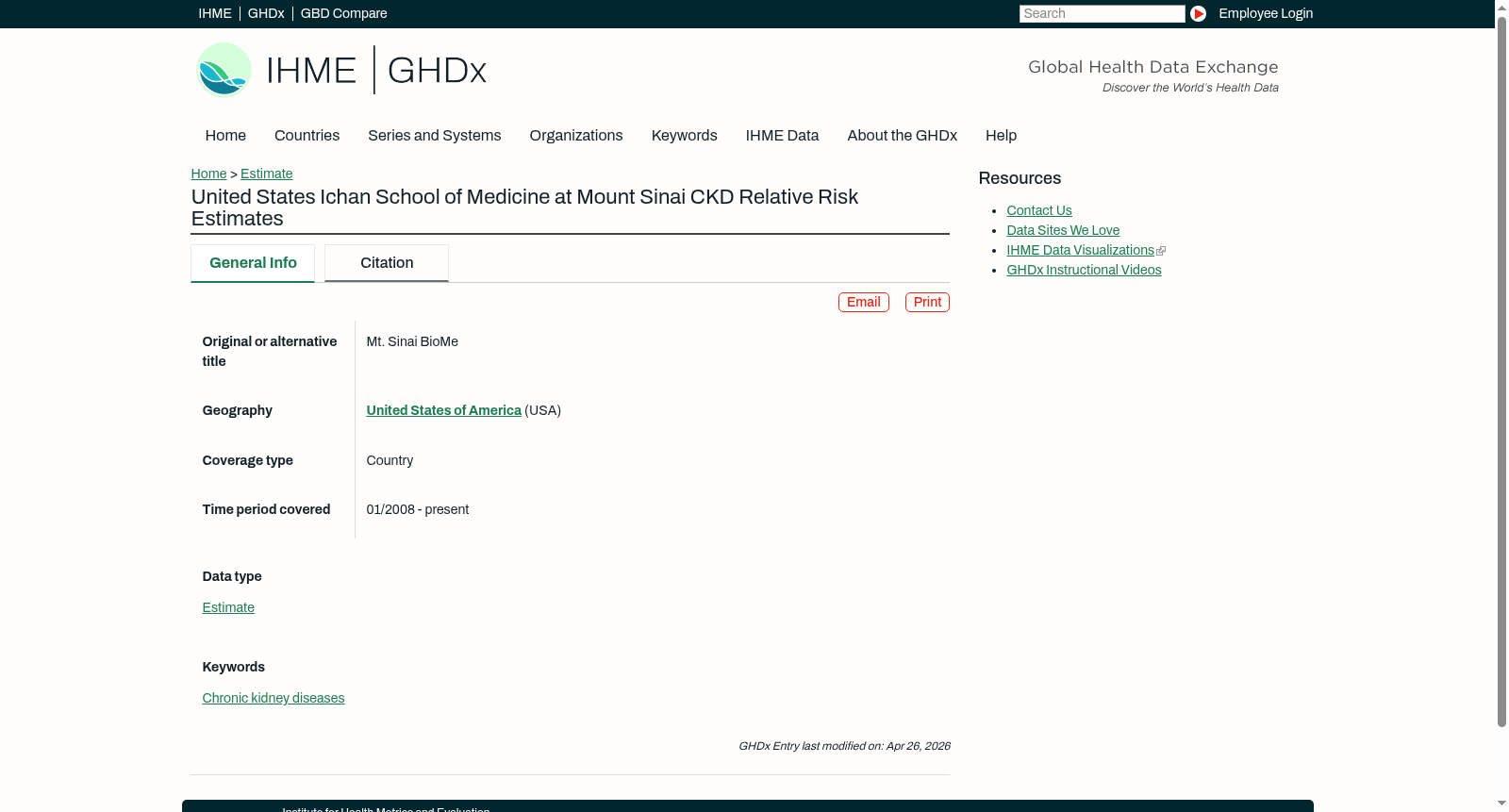Click scrollbar up arrow at top
Viewport: 1509px width, 812px height.
tap(1501, 7)
